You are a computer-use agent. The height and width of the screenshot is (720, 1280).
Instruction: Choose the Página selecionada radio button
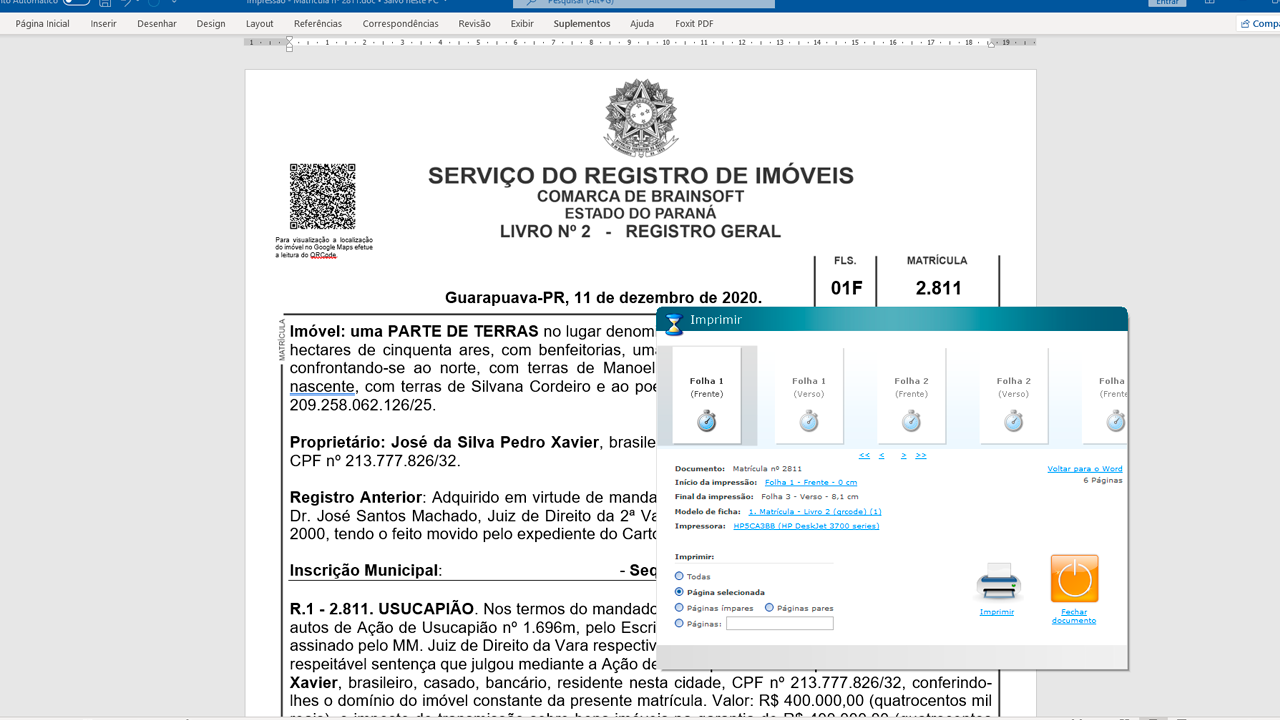(x=680, y=592)
